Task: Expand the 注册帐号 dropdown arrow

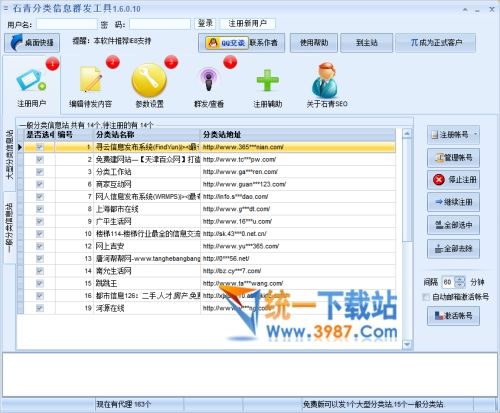Action: 475,135
